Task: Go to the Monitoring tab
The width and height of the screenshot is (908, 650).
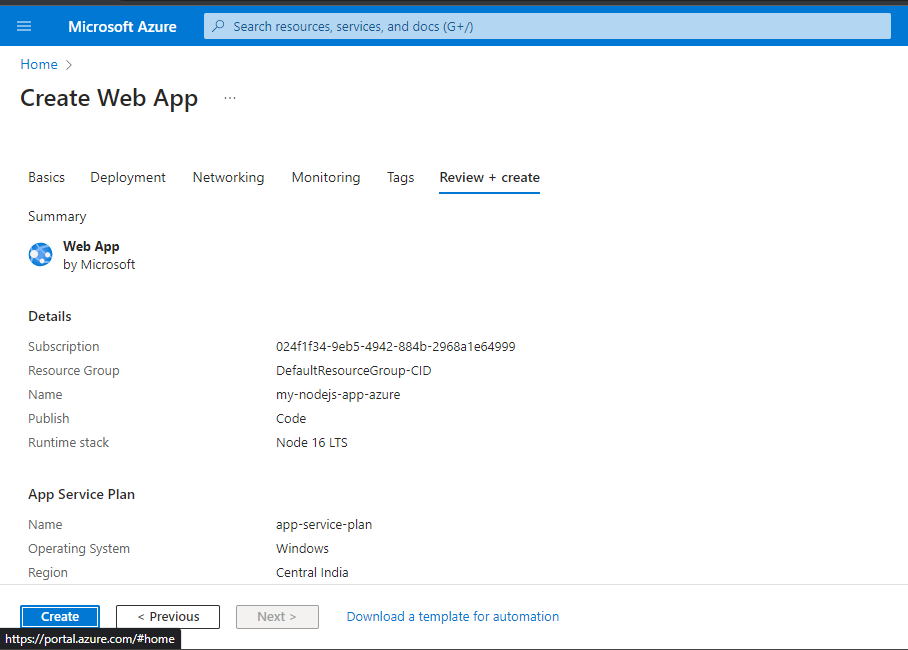Action: 325,177
